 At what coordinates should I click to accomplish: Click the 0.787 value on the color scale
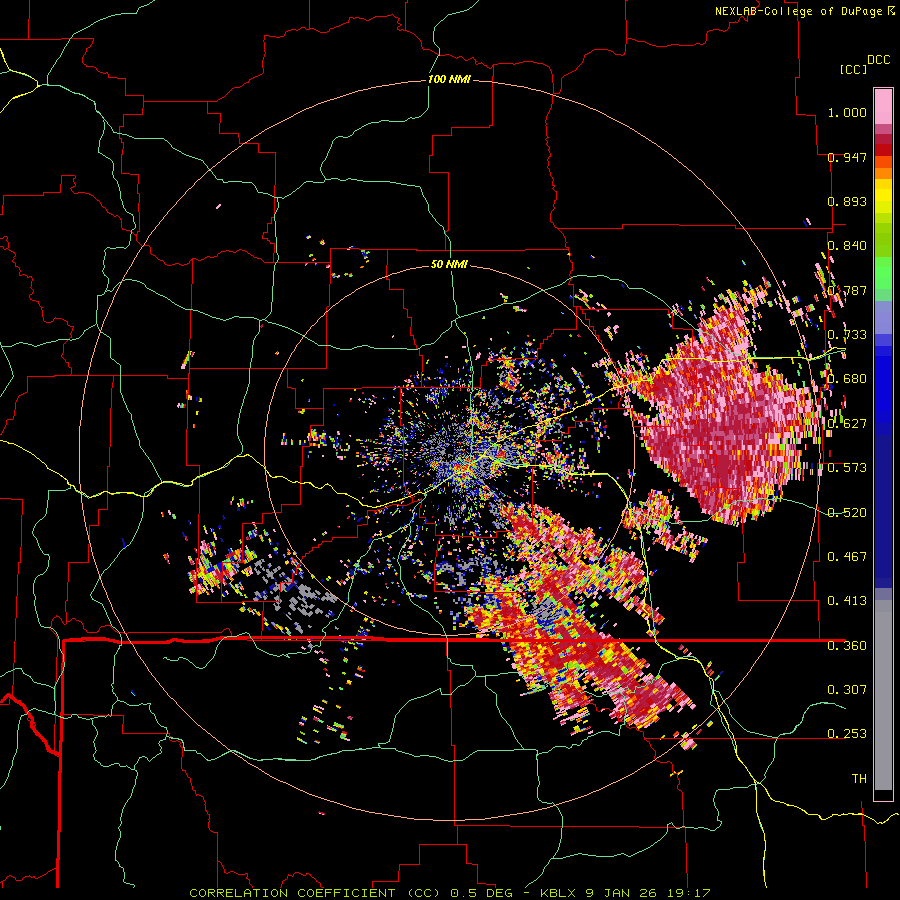click(847, 290)
